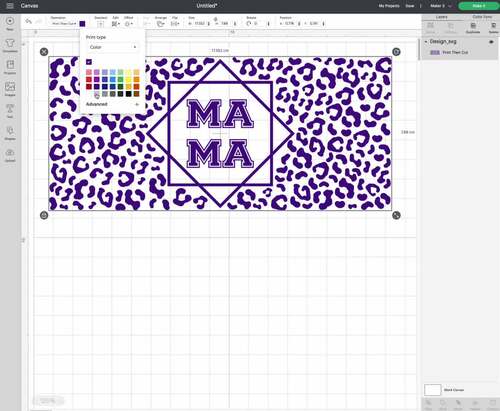
Task: Open My Projects link
Action: coord(389,6)
